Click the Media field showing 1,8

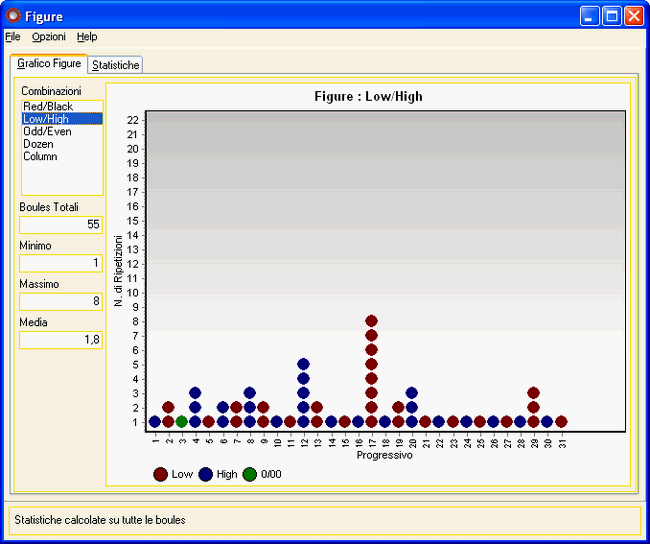click(x=61, y=340)
